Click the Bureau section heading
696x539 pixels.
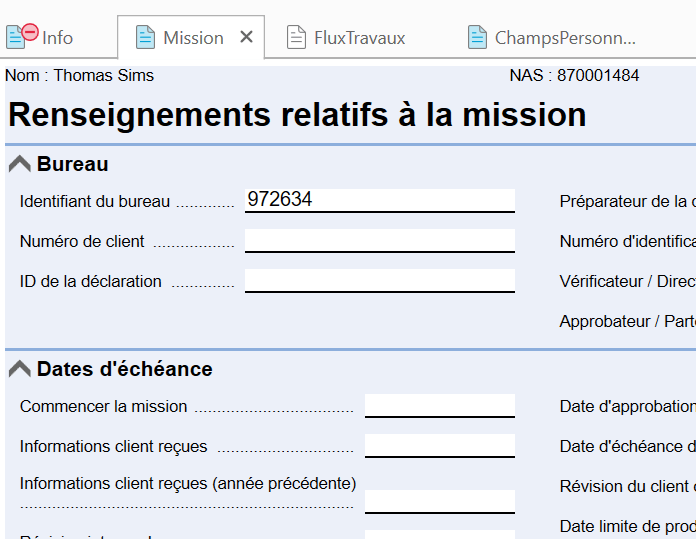(x=72, y=164)
